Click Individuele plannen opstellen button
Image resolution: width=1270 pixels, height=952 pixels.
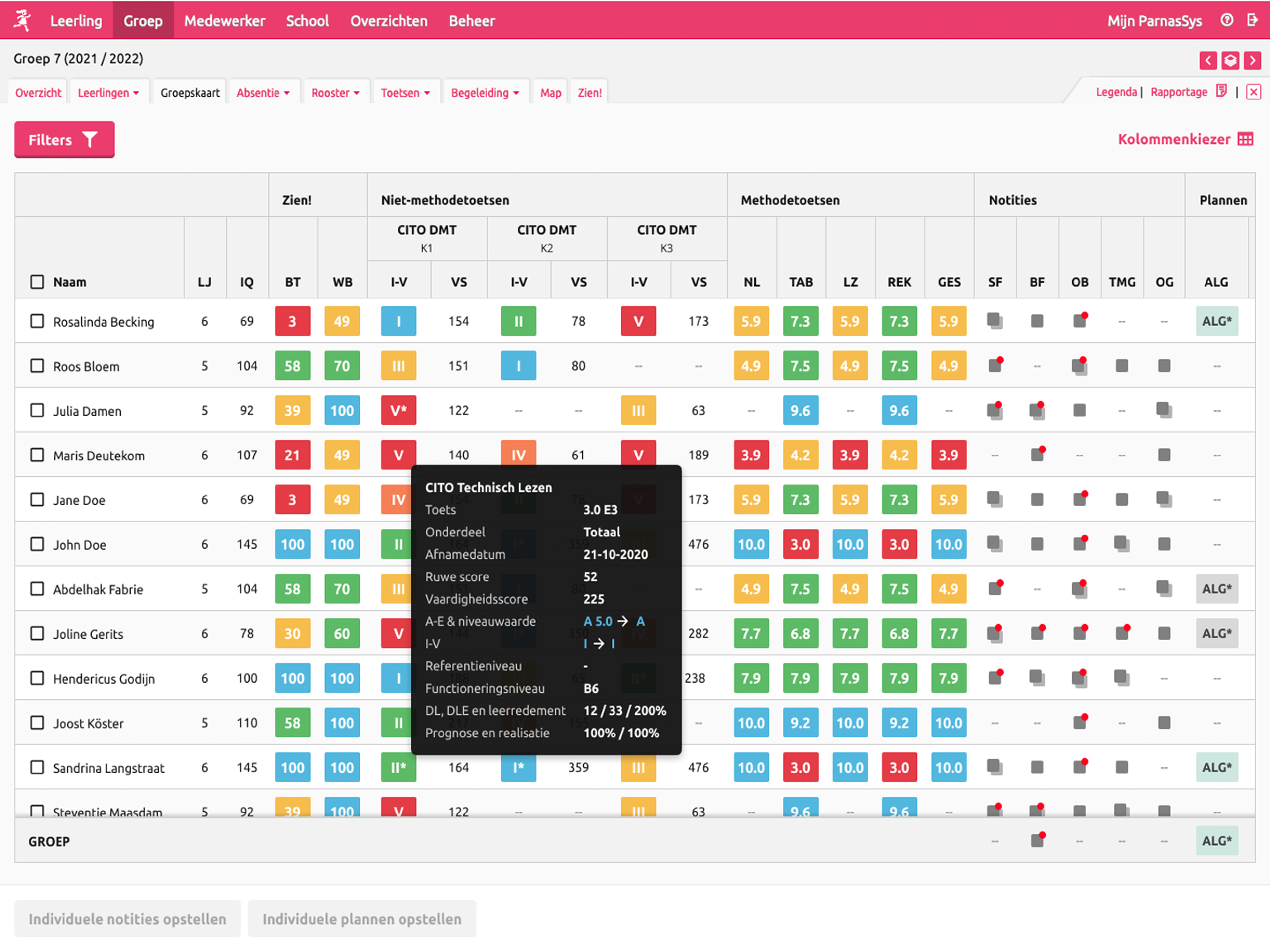coord(362,918)
